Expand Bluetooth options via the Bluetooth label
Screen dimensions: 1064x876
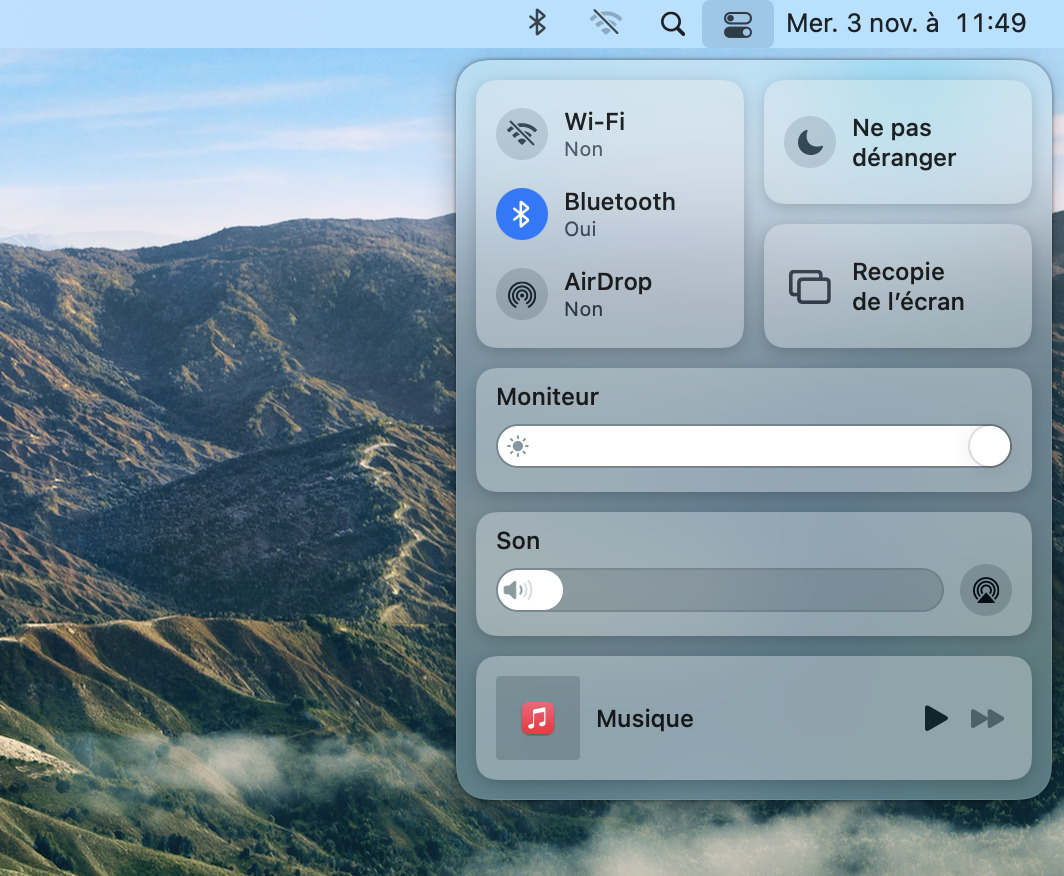620,202
